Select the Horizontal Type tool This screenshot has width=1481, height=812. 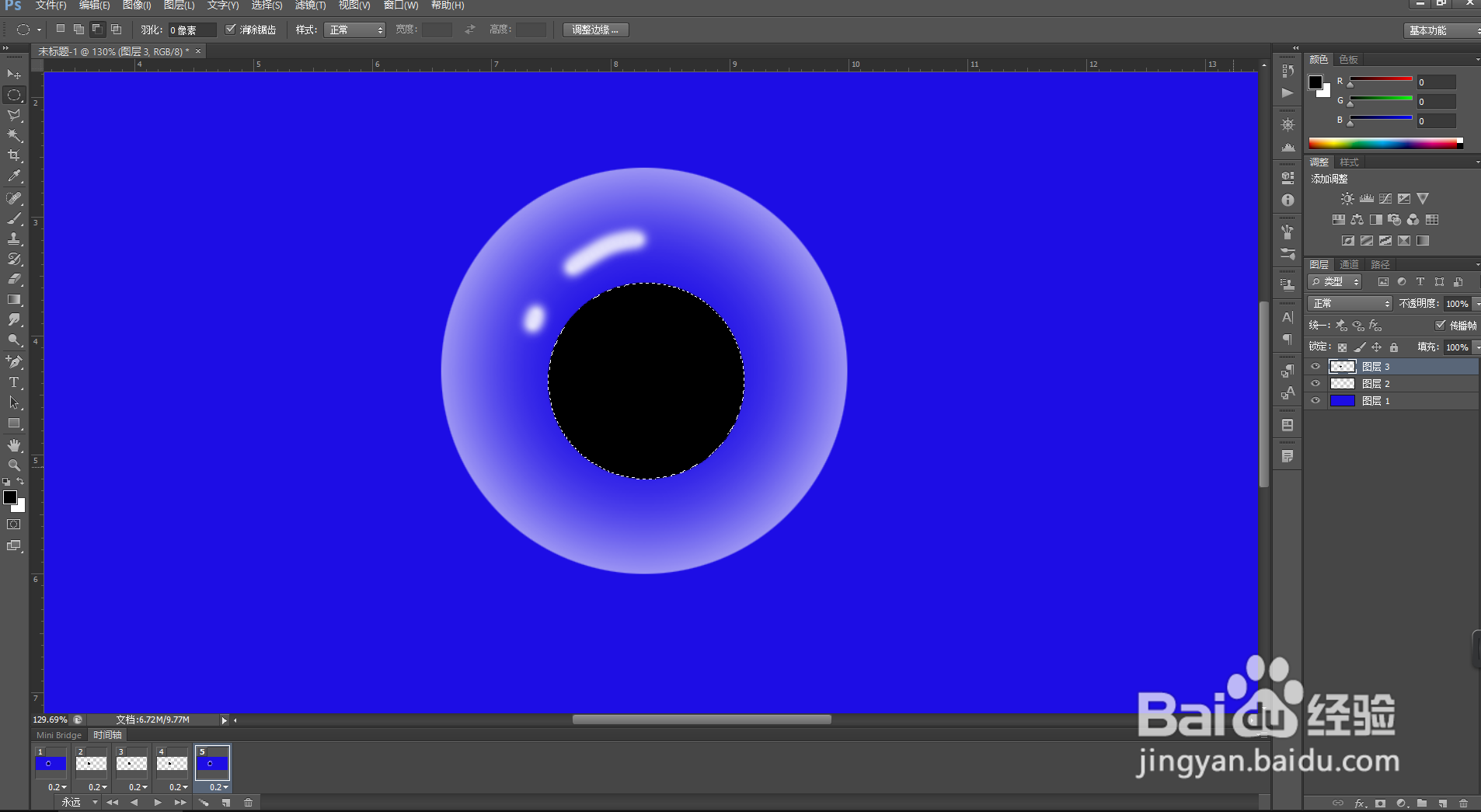pyautogui.click(x=14, y=382)
